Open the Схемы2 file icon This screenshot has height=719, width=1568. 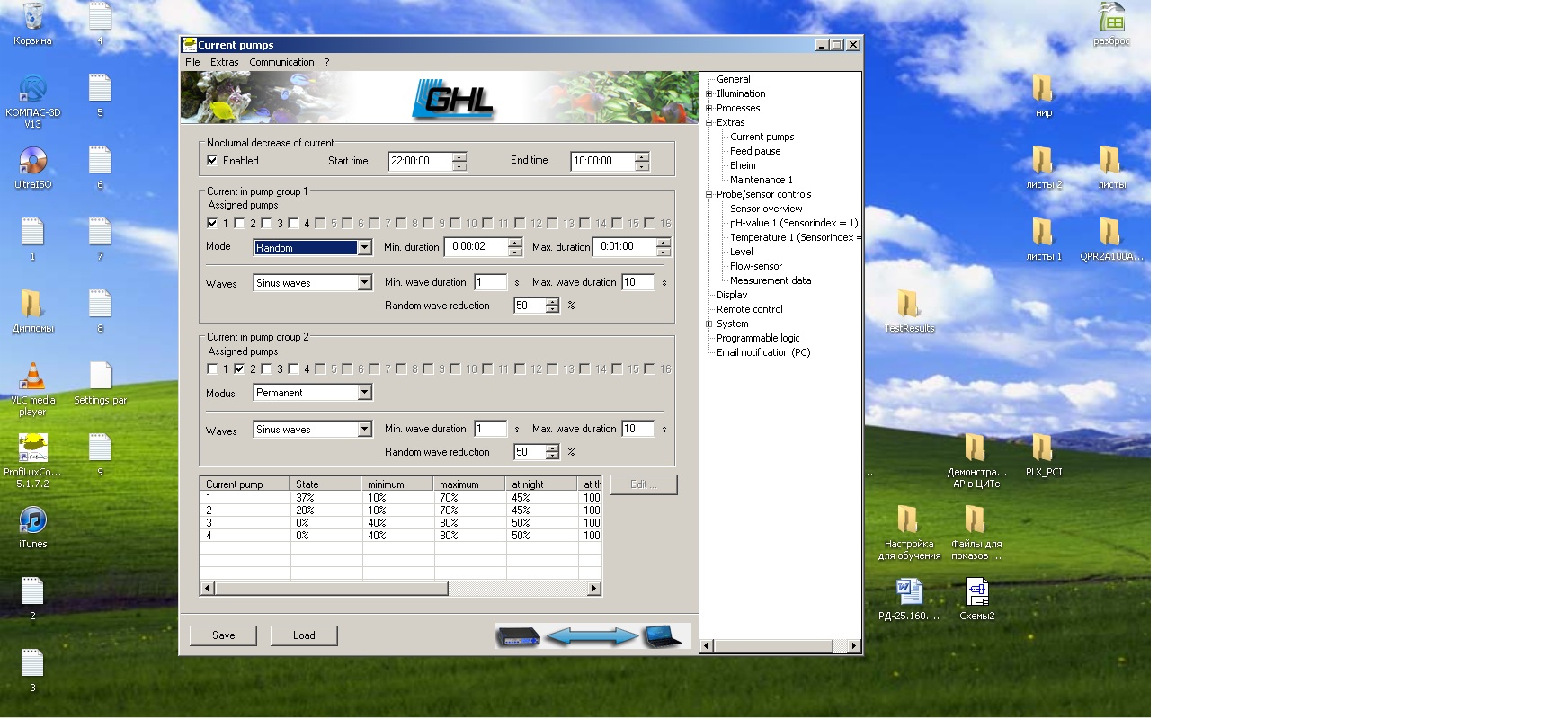[976, 599]
